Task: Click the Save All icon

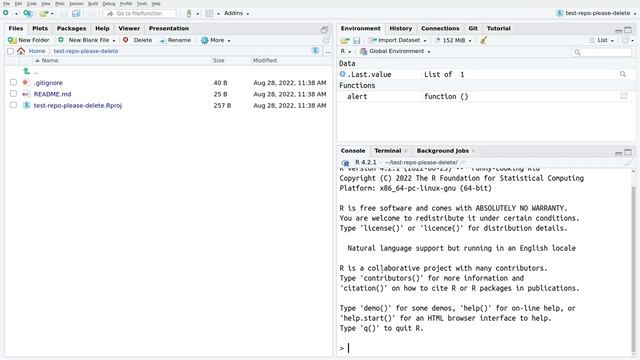Action: pyautogui.click(x=76, y=13)
